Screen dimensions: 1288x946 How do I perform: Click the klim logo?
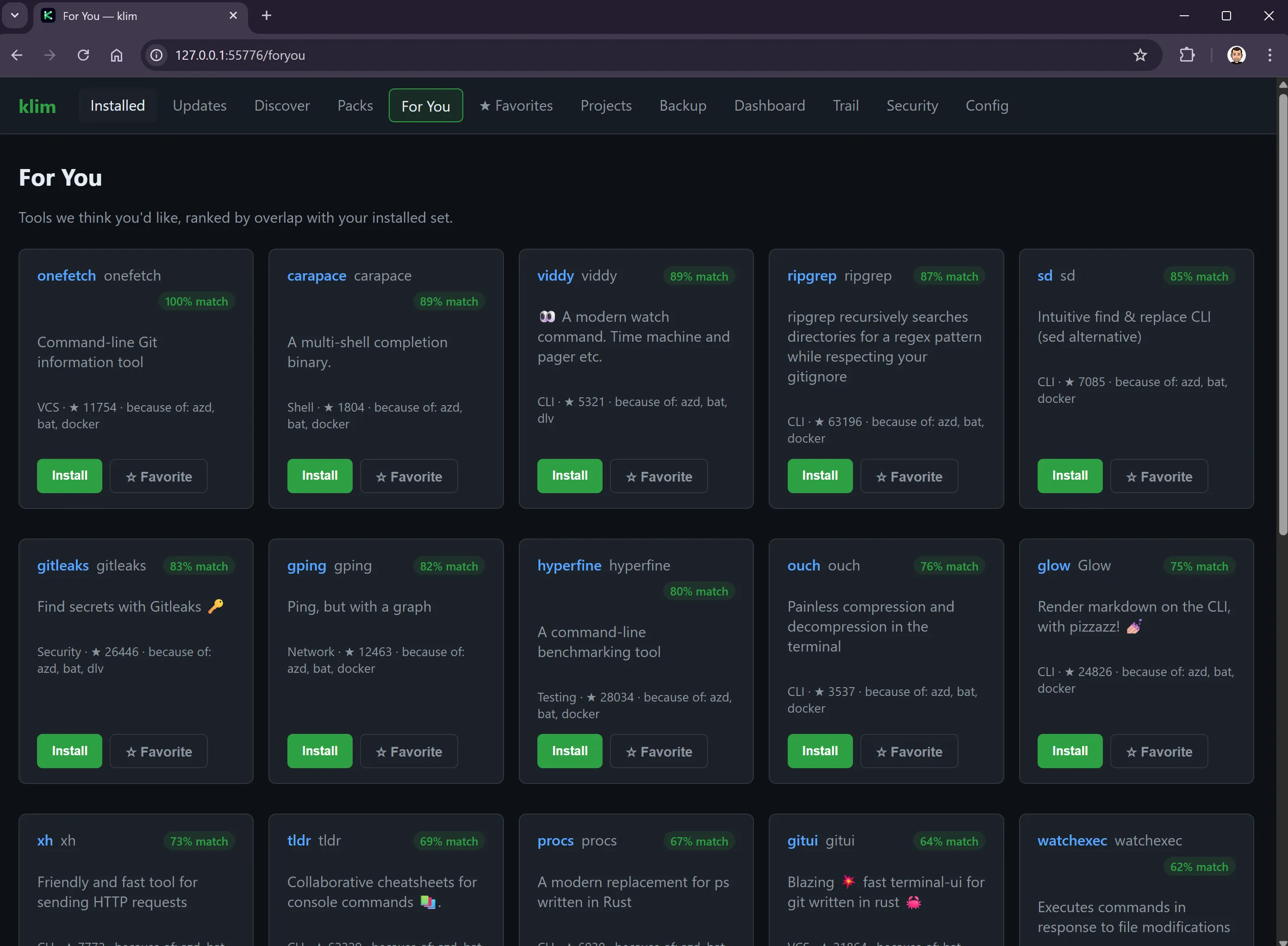click(x=37, y=106)
